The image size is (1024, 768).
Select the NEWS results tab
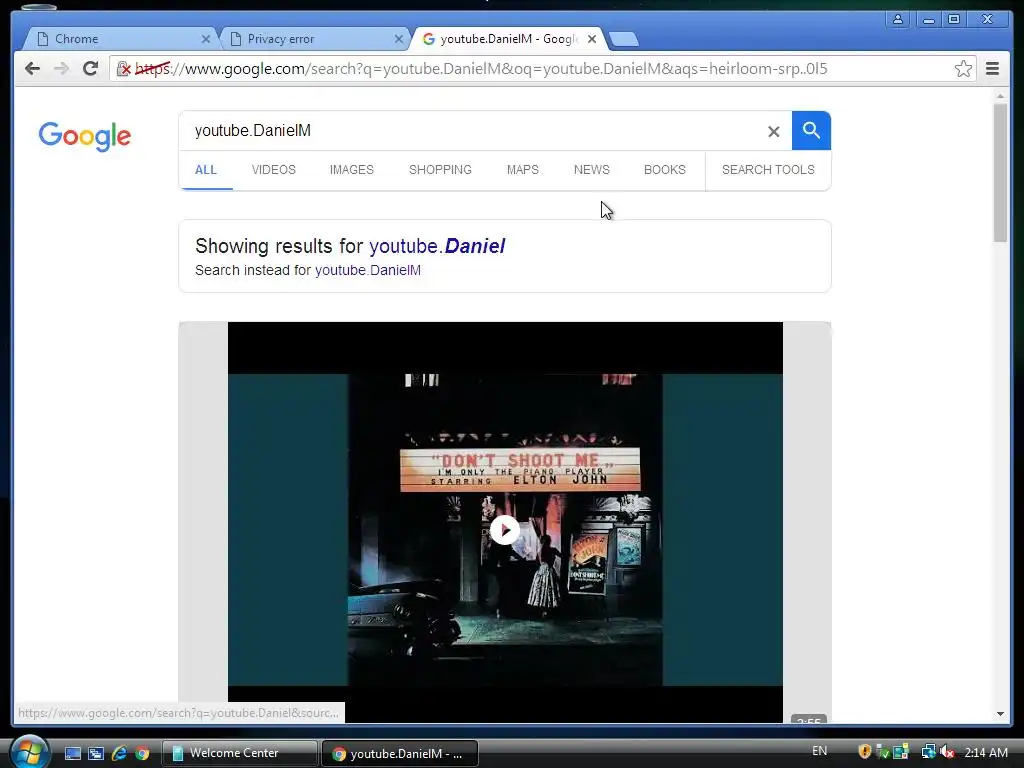click(x=592, y=170)
